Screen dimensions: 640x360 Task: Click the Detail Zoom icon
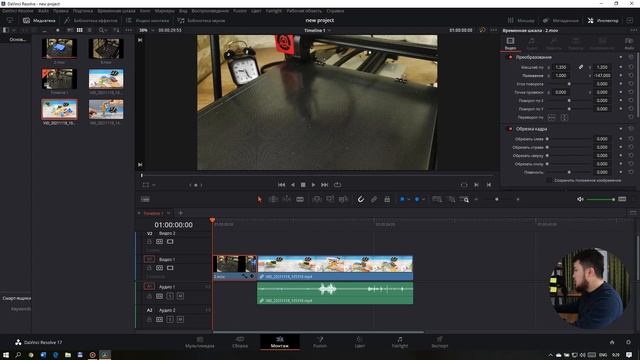pyautogui.click(x=451, y=199)
